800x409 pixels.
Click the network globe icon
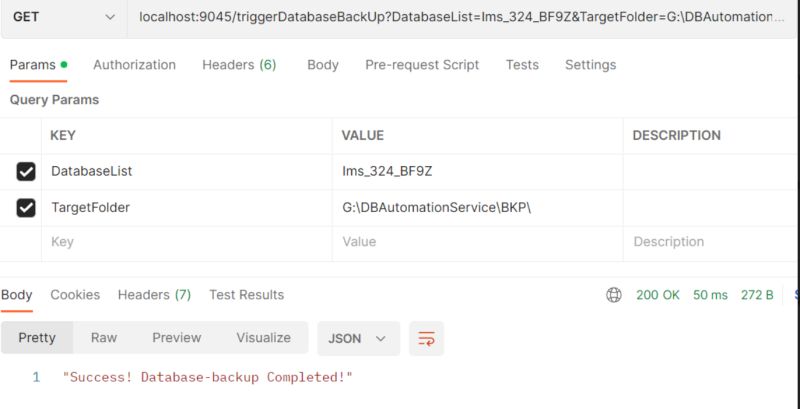[614, 295]
